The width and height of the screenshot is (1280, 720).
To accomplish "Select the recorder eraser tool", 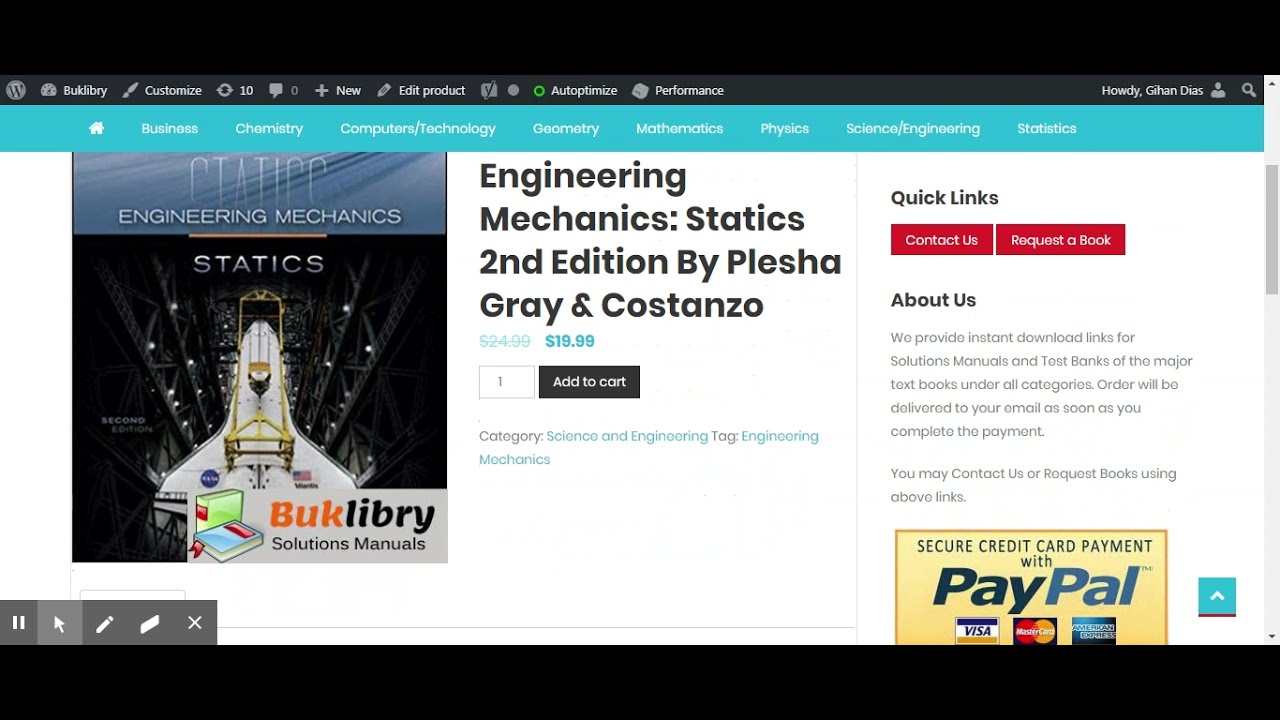I will [150, 623].
